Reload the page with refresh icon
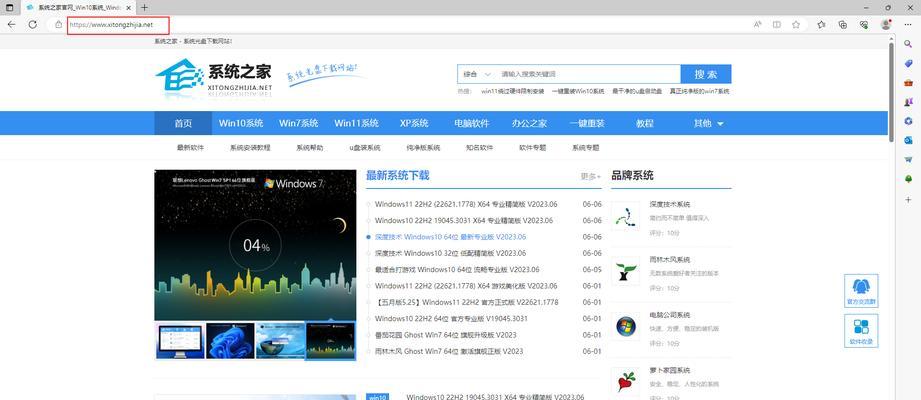Image resolution: width=921 pixels, height=400 pixels. pos(33,25)
